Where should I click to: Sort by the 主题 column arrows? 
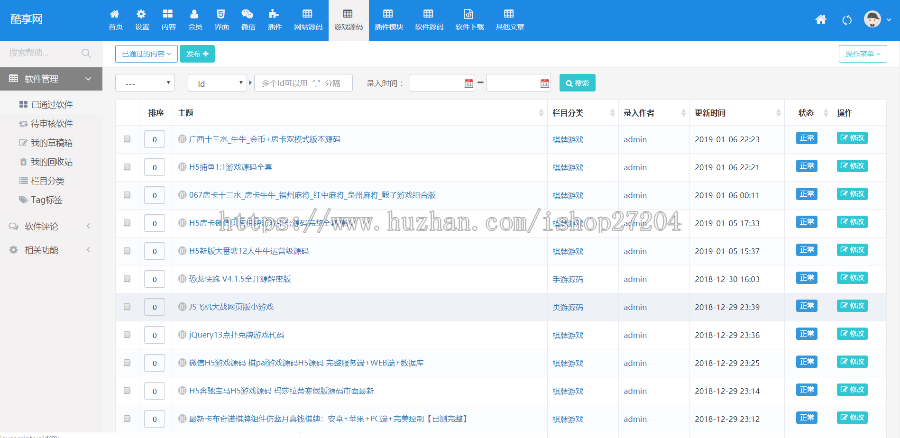click(x=541, y=114)
